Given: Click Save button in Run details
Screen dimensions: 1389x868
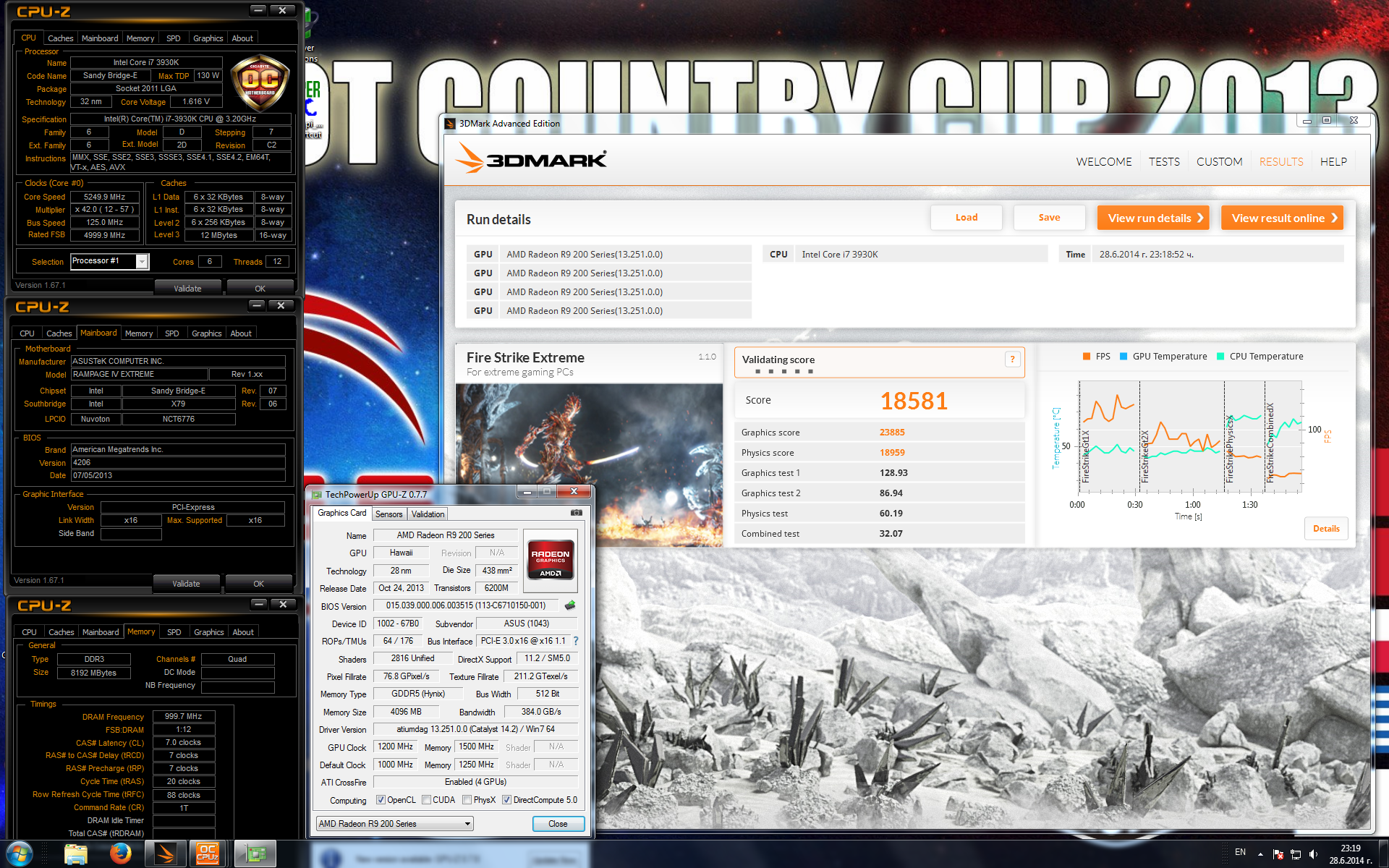Looking at the screenshot, I should tap(1049, 218).
